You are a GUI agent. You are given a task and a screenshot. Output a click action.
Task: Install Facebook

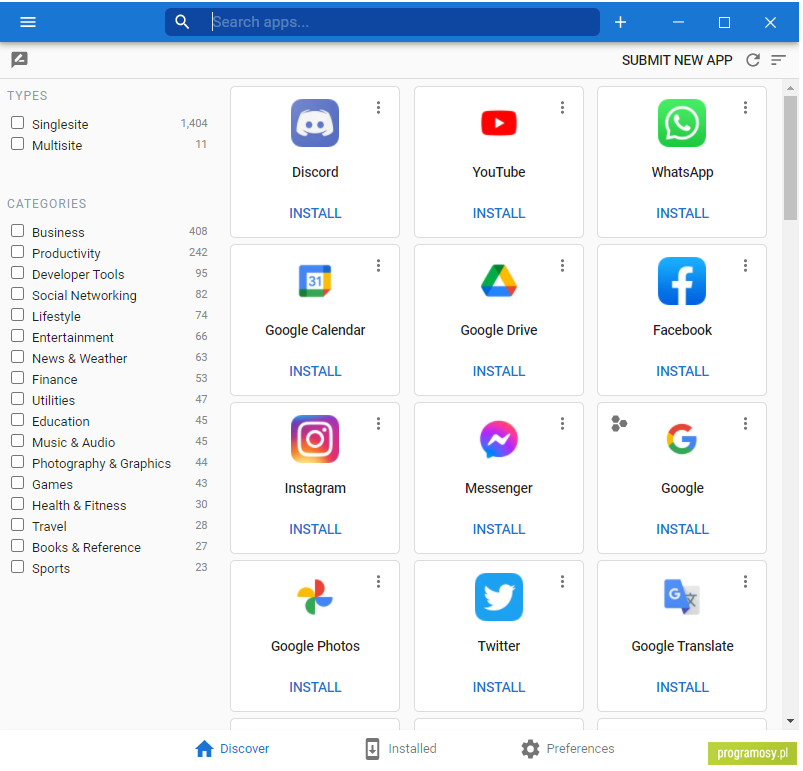[x=682, y=371]
